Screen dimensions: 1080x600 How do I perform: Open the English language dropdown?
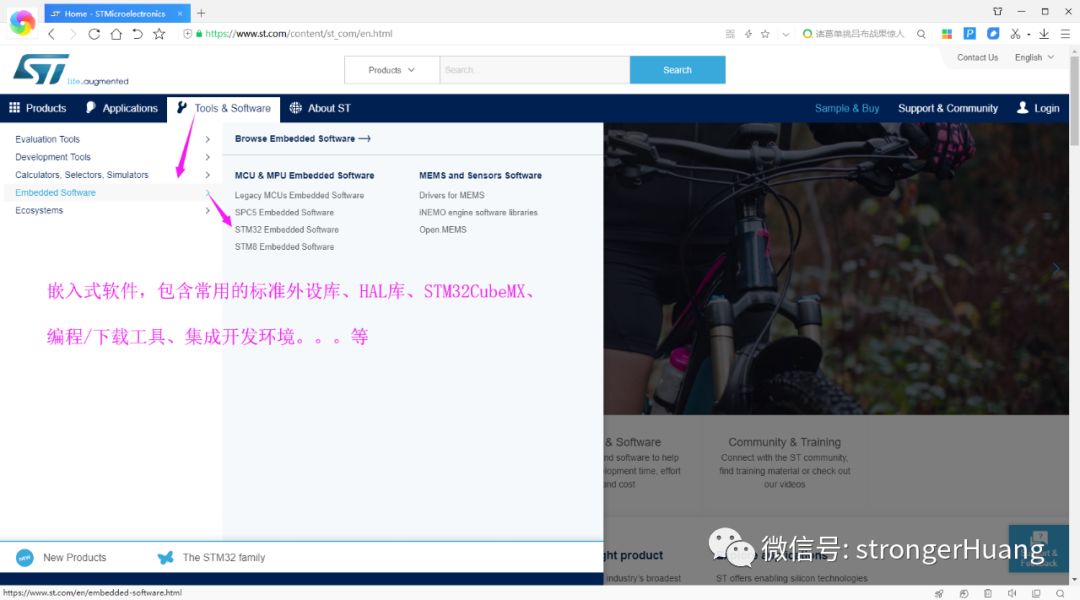(x=1034, y=58)
